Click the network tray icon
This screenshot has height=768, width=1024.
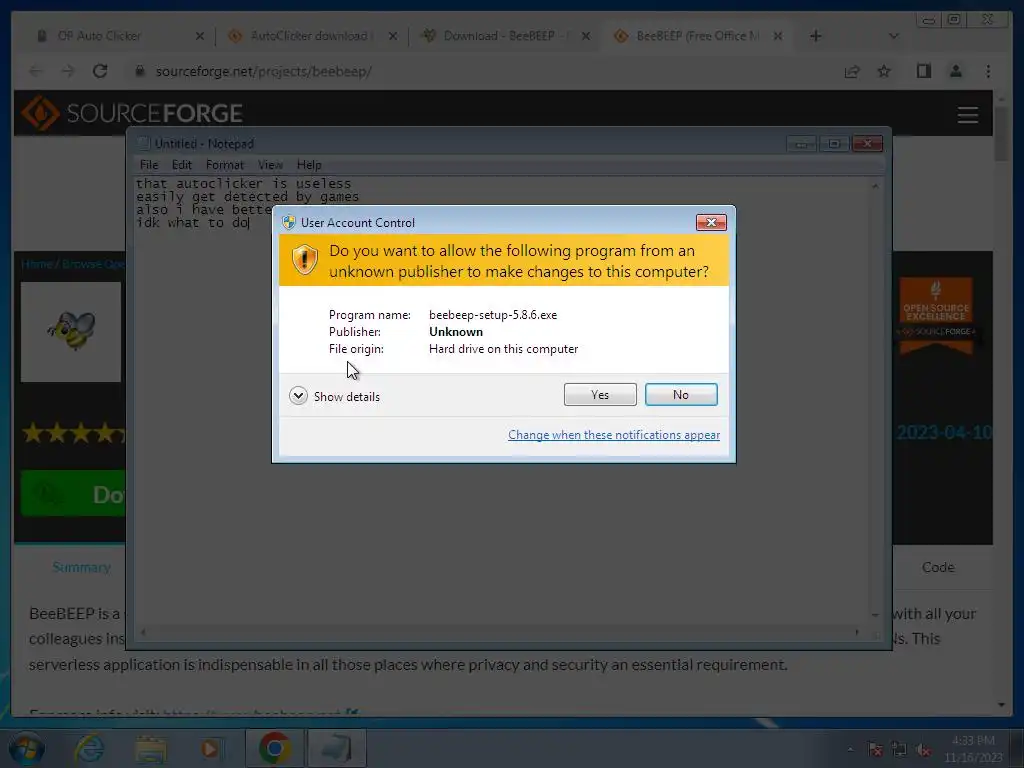[899, 750]
